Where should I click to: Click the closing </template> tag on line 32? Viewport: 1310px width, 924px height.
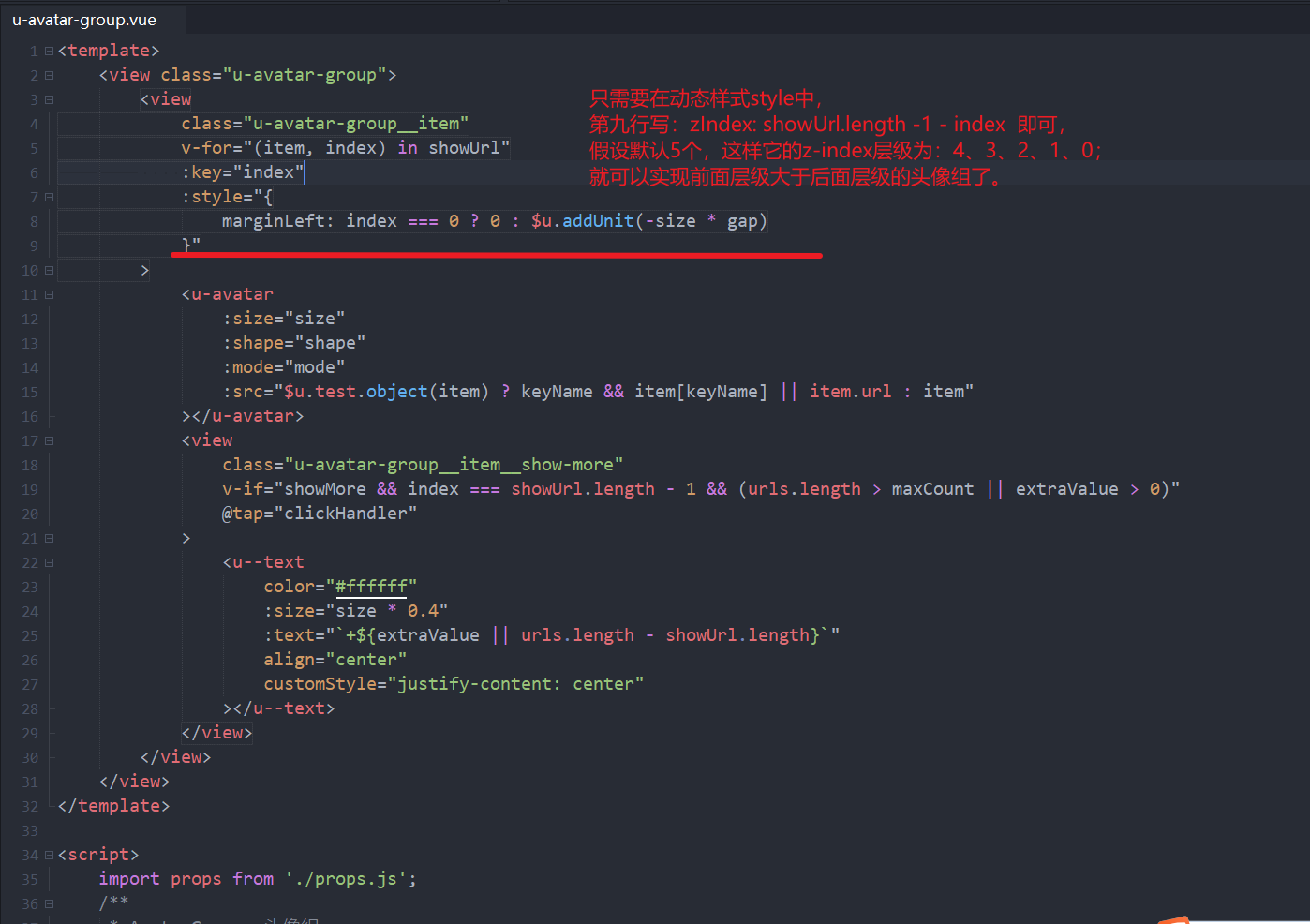click(x=113, y=806)
